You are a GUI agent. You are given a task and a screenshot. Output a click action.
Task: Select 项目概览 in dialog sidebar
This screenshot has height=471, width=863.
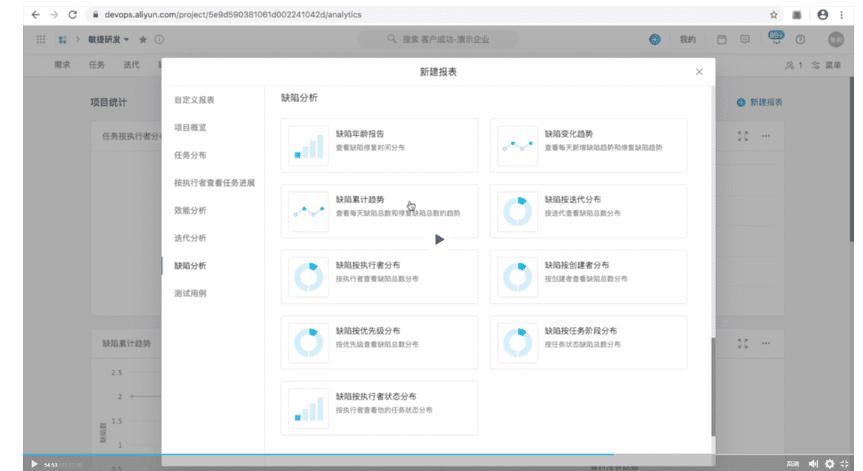coord(190,128)
